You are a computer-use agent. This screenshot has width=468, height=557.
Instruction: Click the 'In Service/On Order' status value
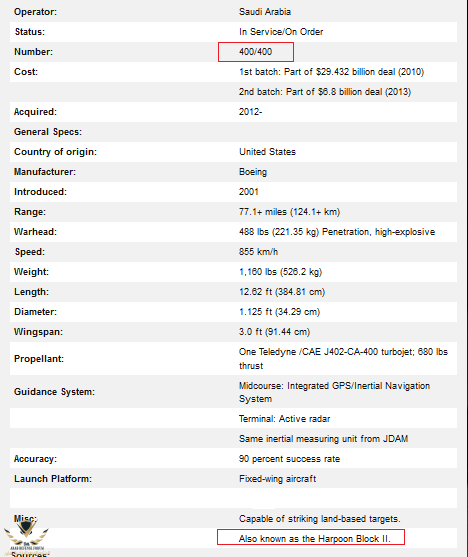[x=281, y=32]
